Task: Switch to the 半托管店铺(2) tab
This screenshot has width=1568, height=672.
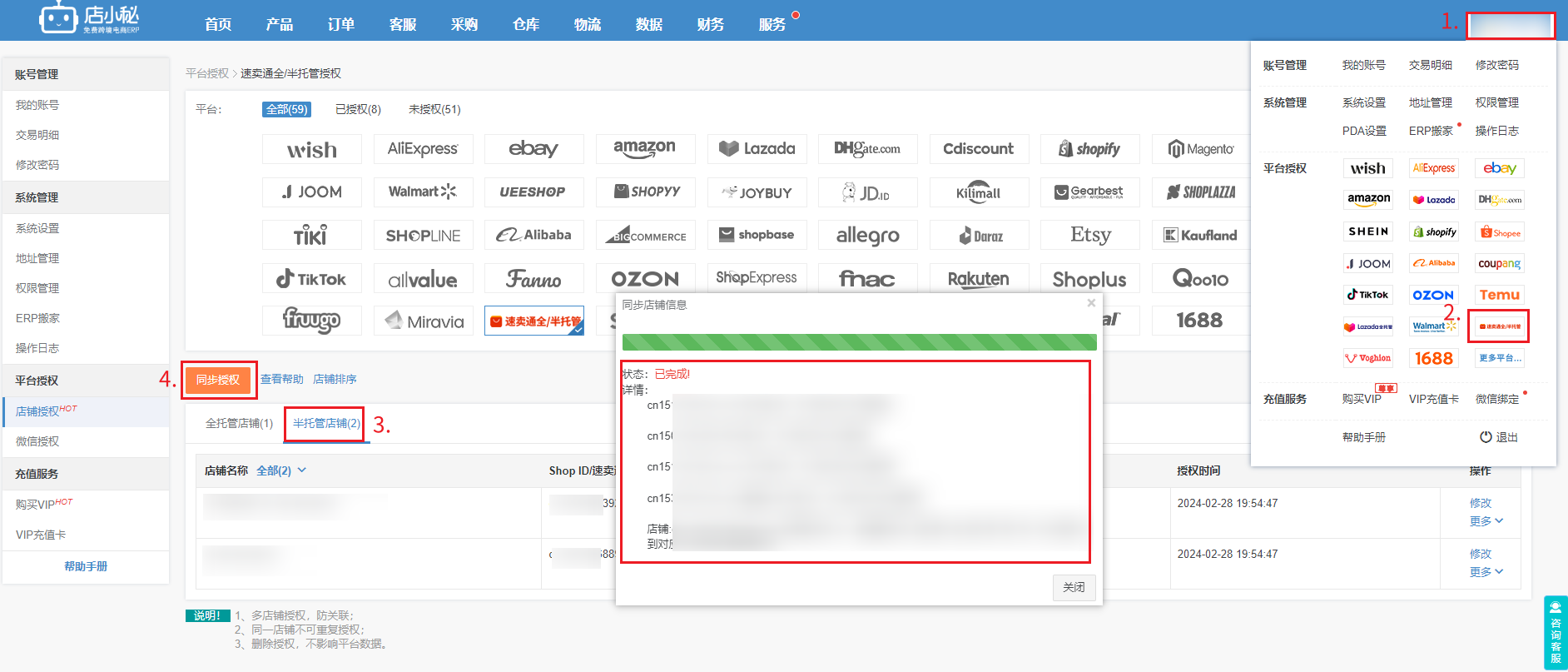Action: 326,423
